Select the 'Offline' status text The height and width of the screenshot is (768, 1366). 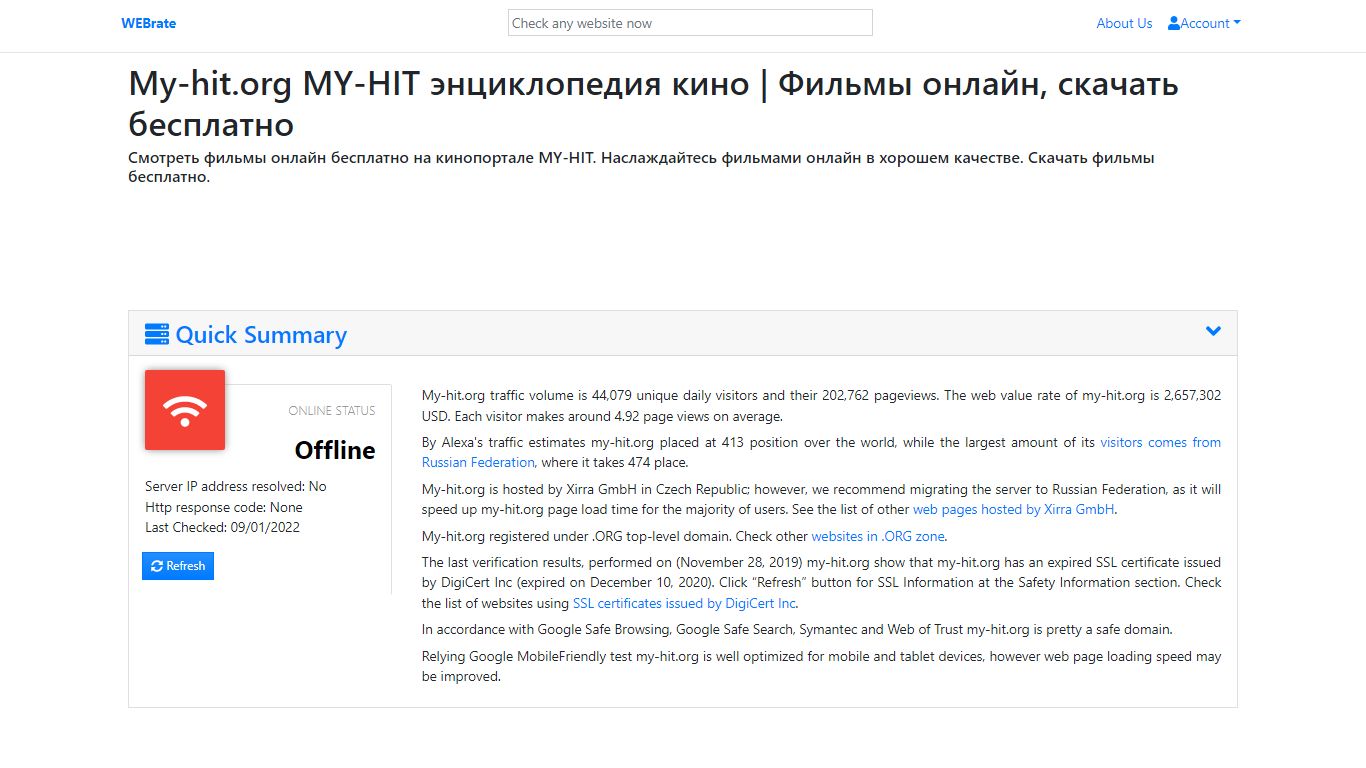335,450
